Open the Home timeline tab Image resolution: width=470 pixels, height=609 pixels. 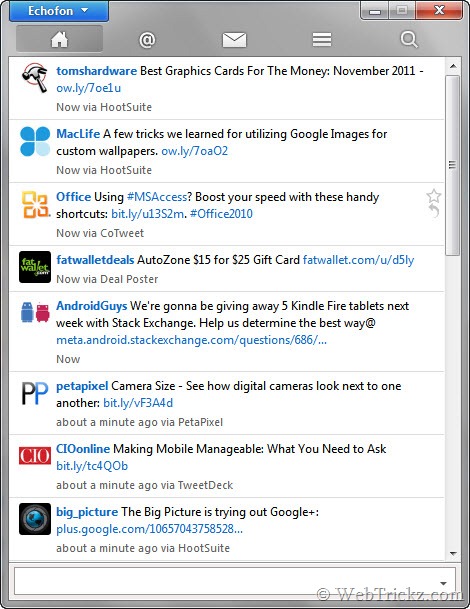click(x=59, y=39)
